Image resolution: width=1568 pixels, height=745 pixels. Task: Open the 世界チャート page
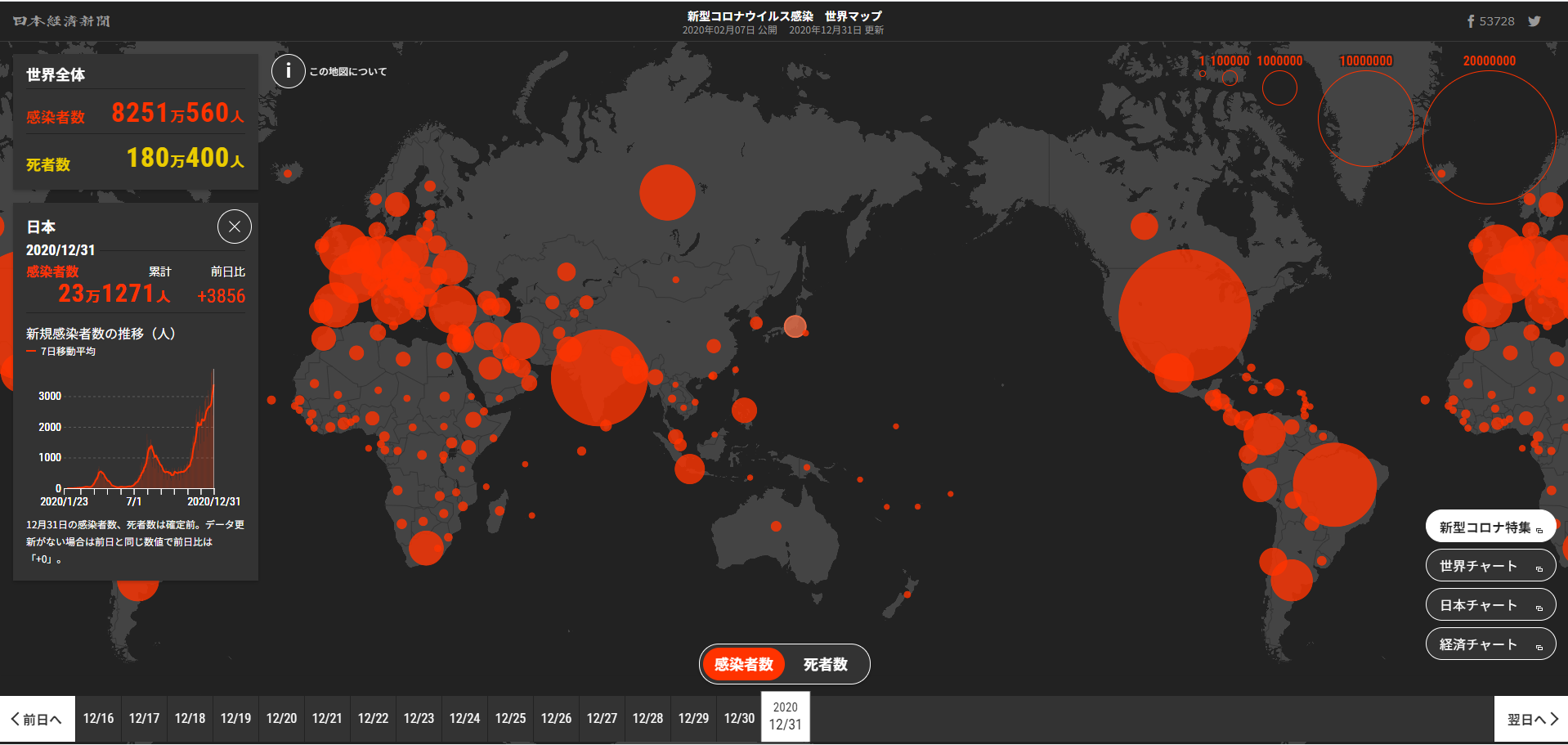1490,566
